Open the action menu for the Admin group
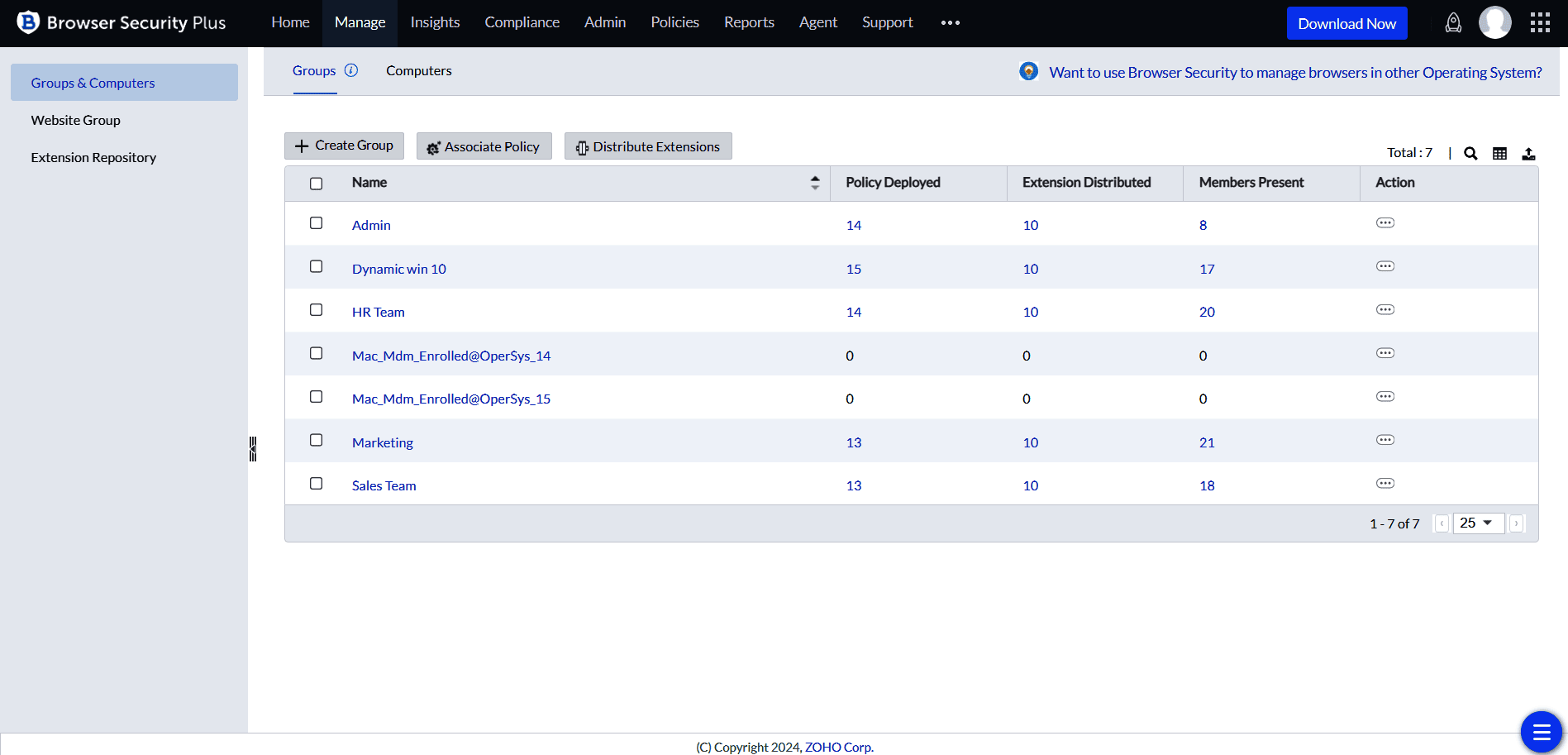This screenshot has width=1568, height=755. point(1385,223)
